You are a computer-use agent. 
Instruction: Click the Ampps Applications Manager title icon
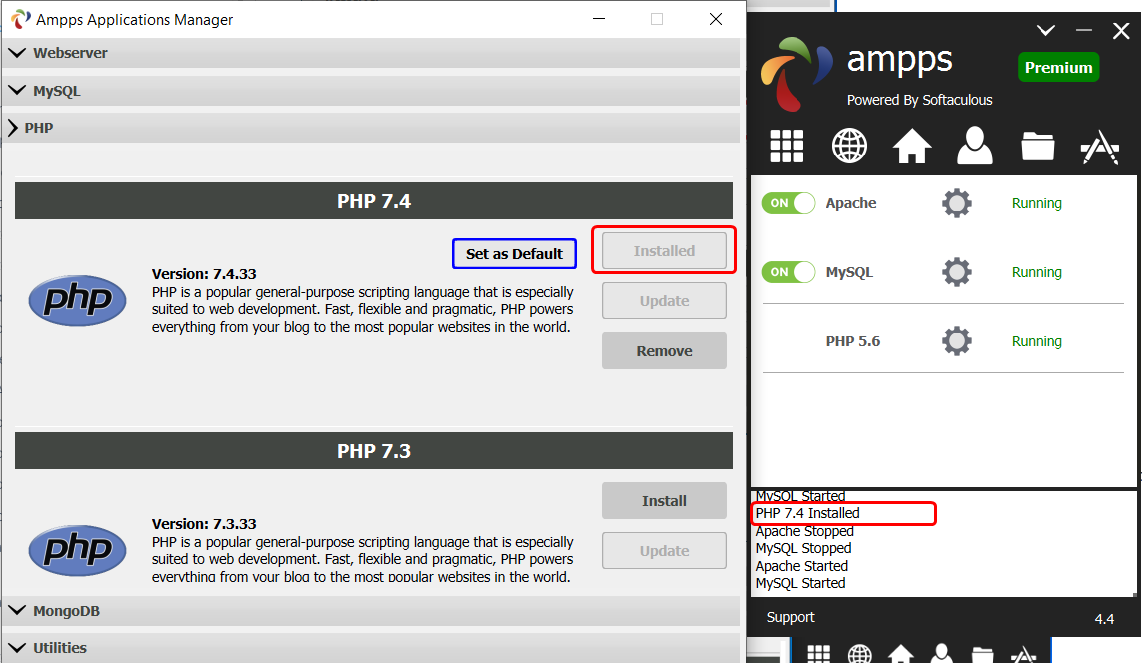pos(20,20)
